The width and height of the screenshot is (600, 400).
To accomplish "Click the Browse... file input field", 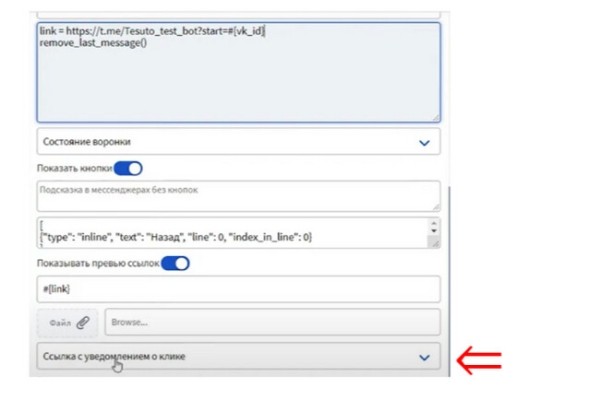I will (x=272, y=322).
